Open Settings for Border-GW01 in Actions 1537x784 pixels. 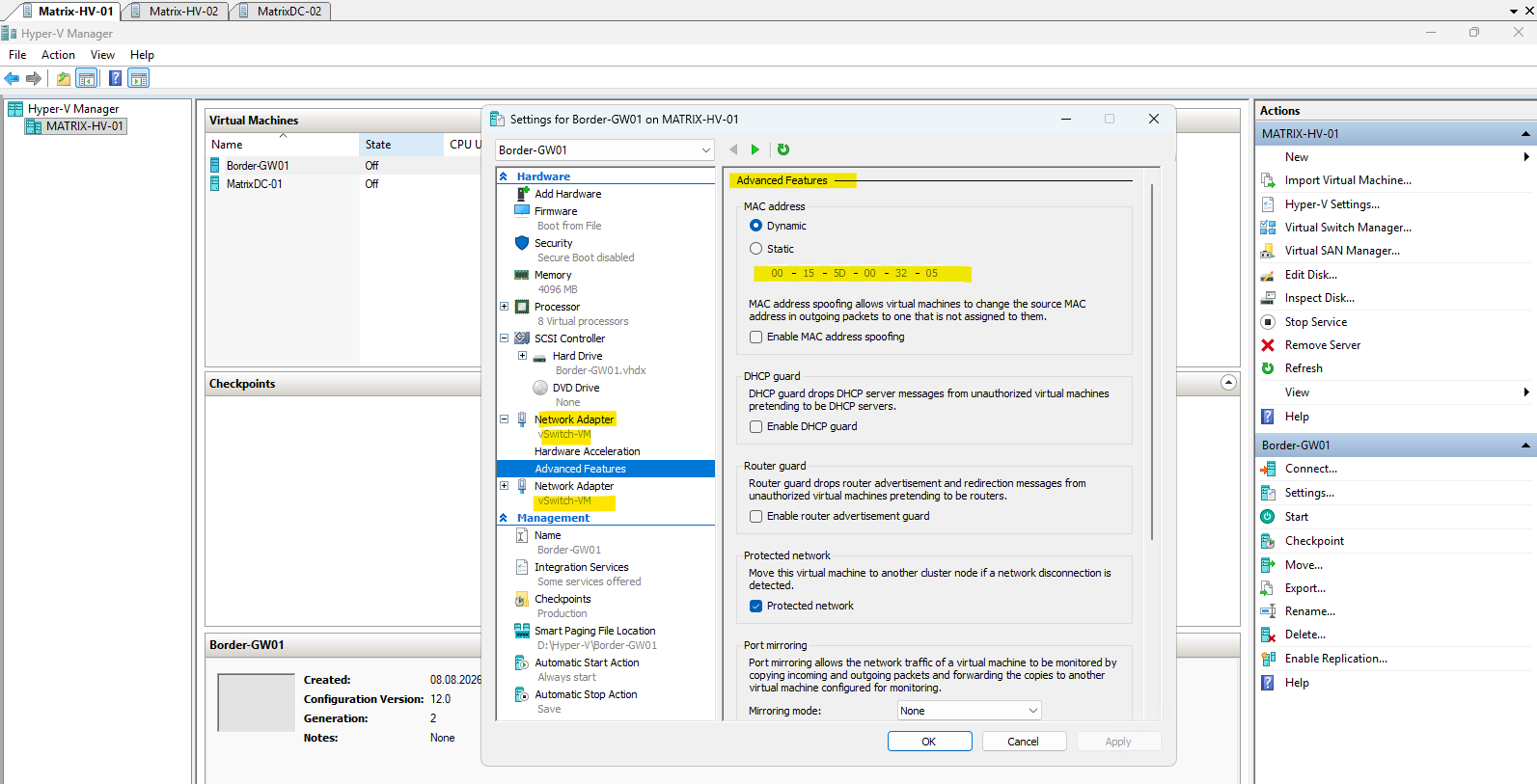1309,493
